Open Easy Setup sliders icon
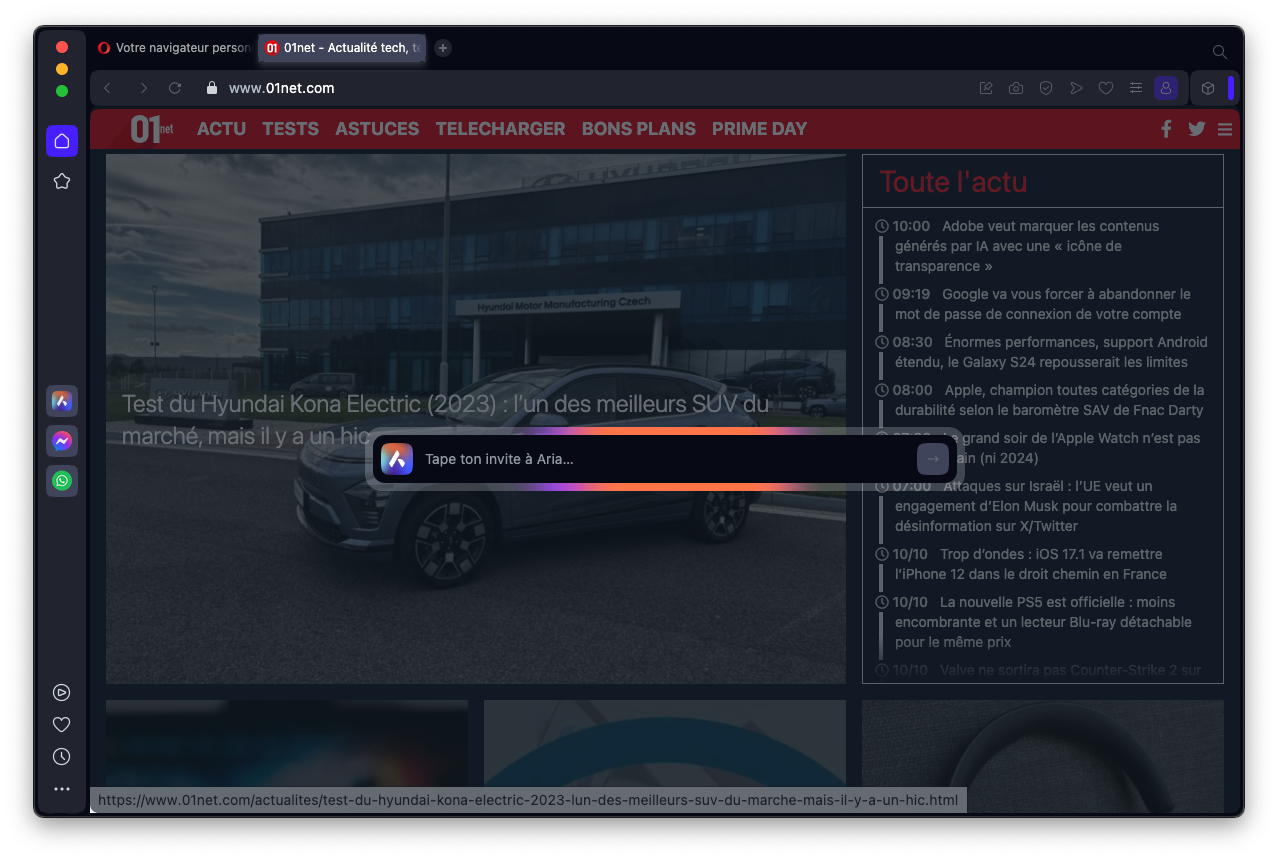This screenshot has width=1278, height=859. 1136,88
